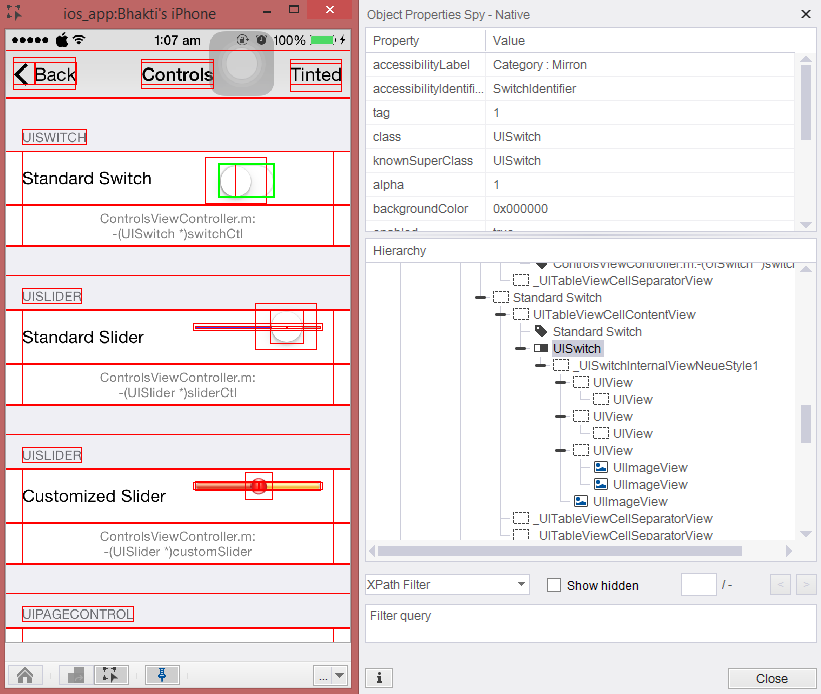Screen dimensions: 821x694
Task: Go to the previous filter match
Action: tap(781, 585)
